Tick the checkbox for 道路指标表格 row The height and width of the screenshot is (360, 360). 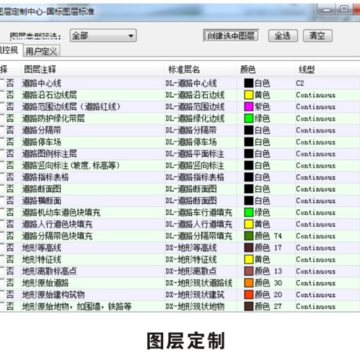(2, 177)
